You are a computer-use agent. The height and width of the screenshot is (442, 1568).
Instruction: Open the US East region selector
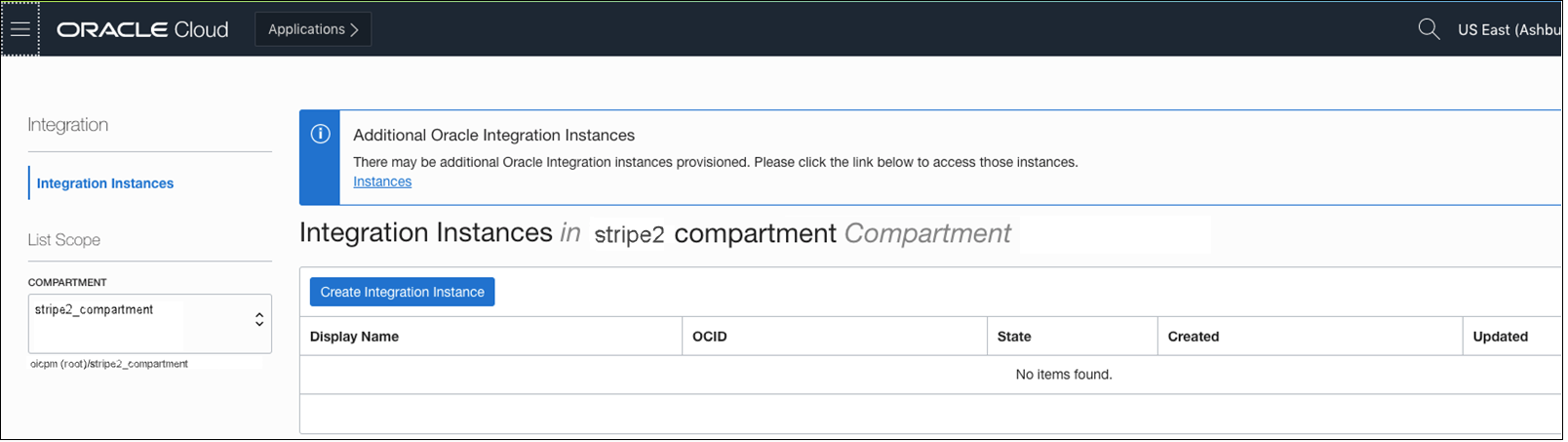[x=1508, y=29]
